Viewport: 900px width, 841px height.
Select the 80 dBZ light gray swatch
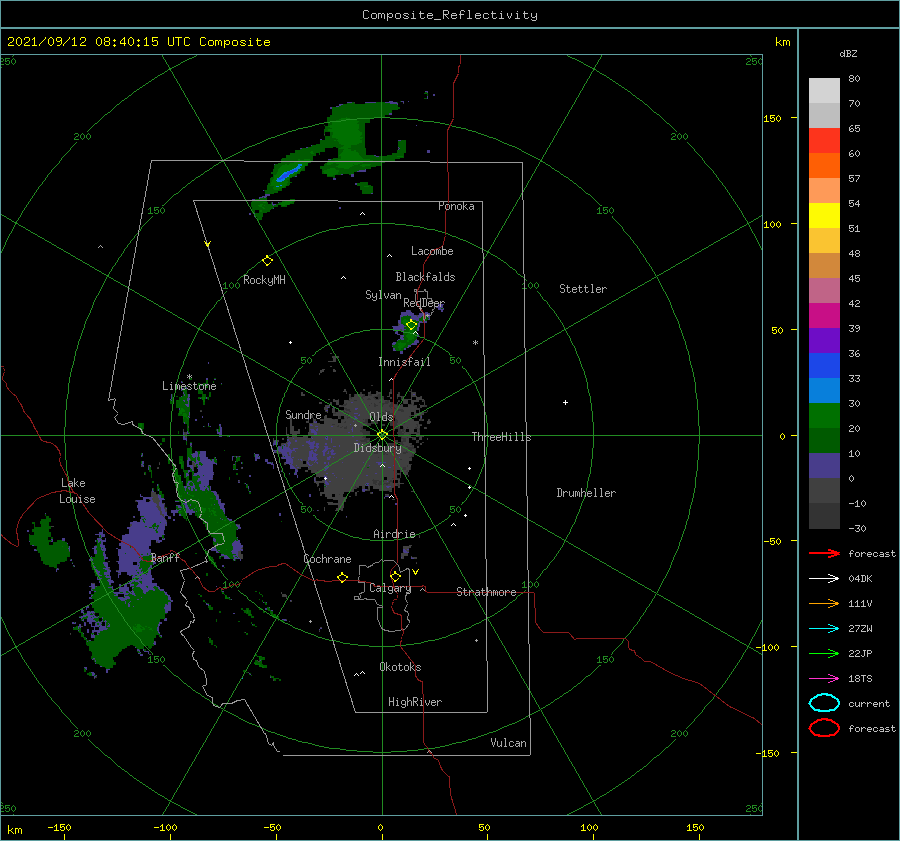click(824, 91)
